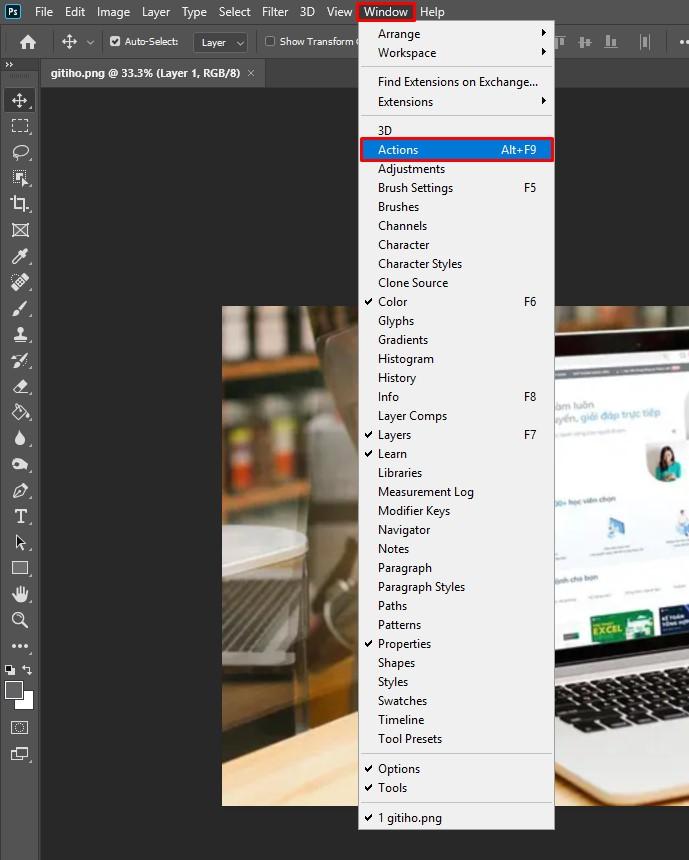The height and width of the screenshot is (860, 689).
Task: Select the Rectangular Marquee tool
Action: pyautogui.click(x=20, y=126)
